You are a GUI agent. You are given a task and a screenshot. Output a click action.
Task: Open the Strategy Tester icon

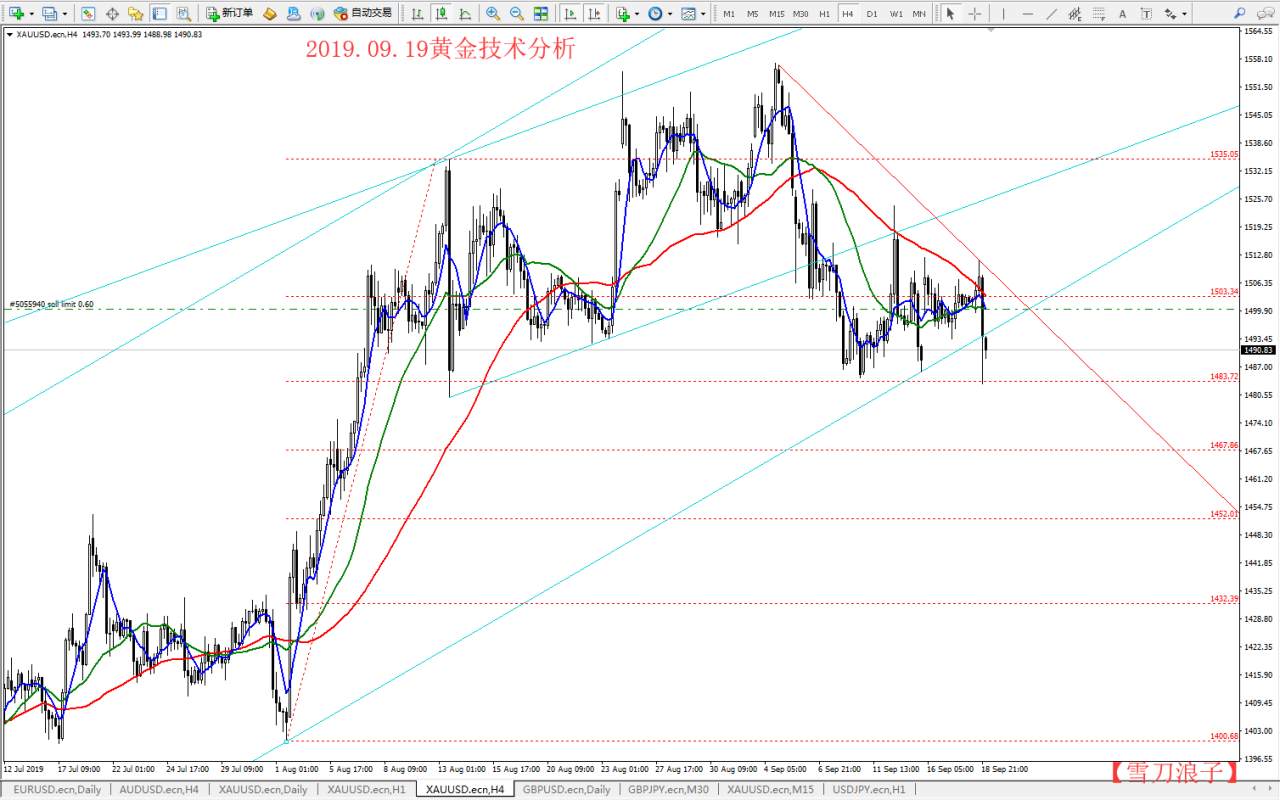(x=183, y=14)
